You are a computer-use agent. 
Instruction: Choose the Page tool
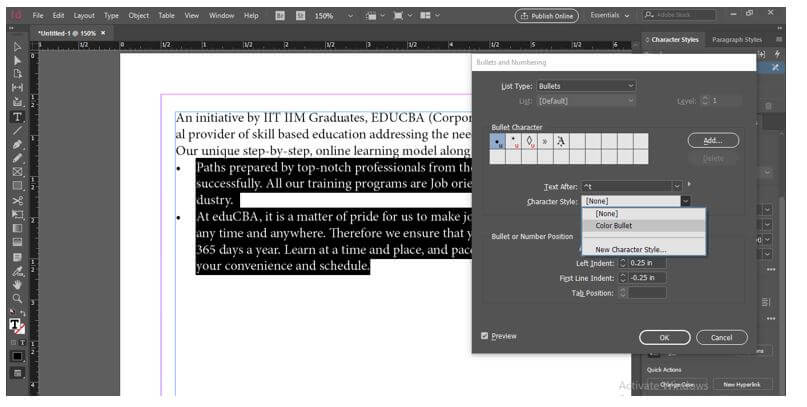tap(17, 74)
